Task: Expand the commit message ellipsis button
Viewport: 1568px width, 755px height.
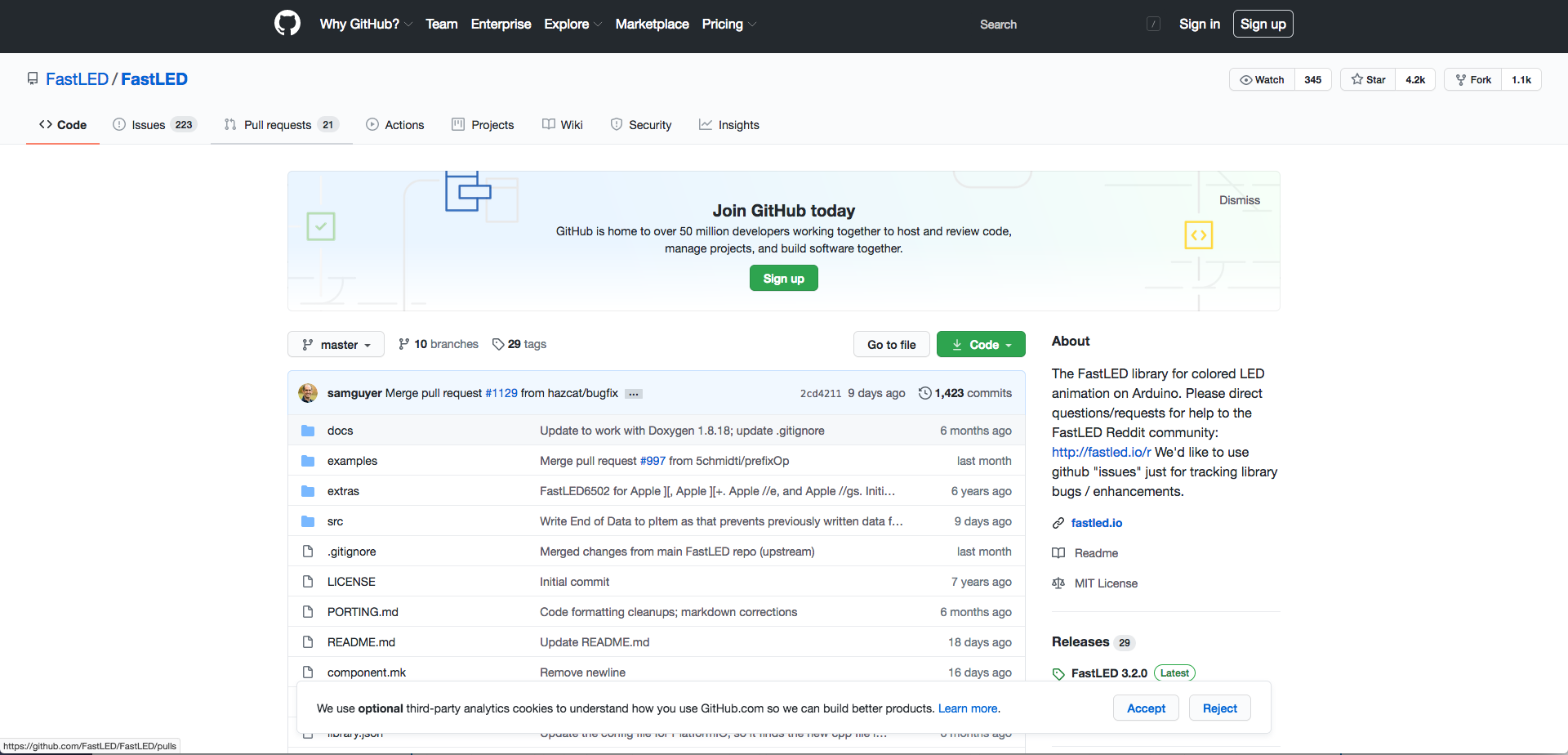Action: [x=634, y=394]
